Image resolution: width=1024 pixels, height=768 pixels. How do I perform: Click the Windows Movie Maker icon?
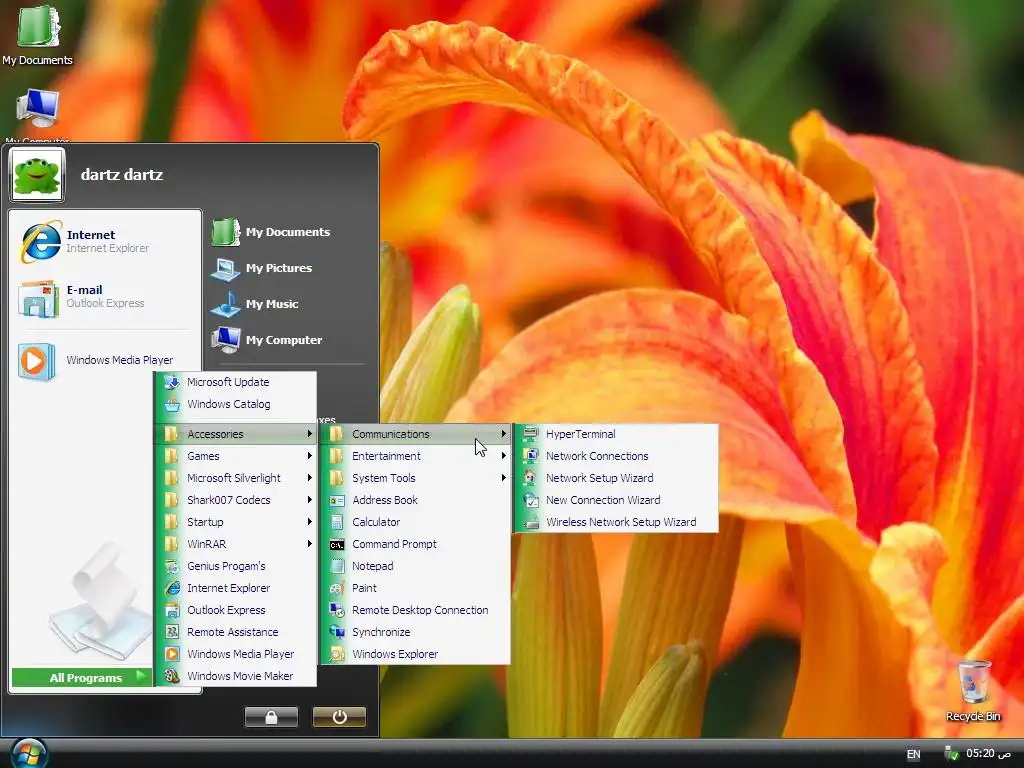click(172, 676)
